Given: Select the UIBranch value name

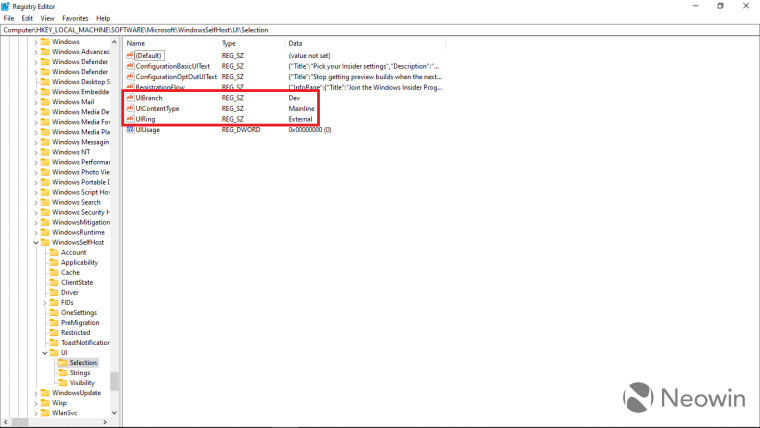Looking at the screenshot, I should pos(149,98).
